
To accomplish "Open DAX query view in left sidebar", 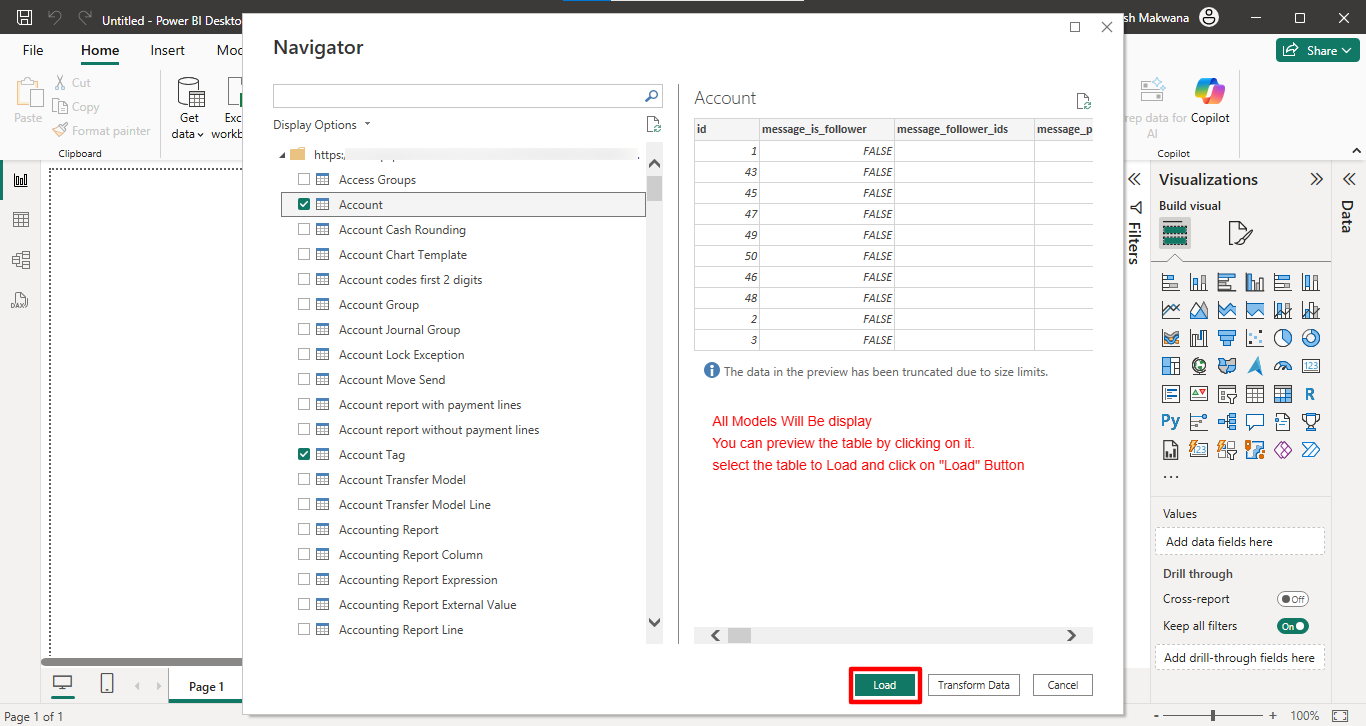I will pyautogui.click(x=20, y=300).
